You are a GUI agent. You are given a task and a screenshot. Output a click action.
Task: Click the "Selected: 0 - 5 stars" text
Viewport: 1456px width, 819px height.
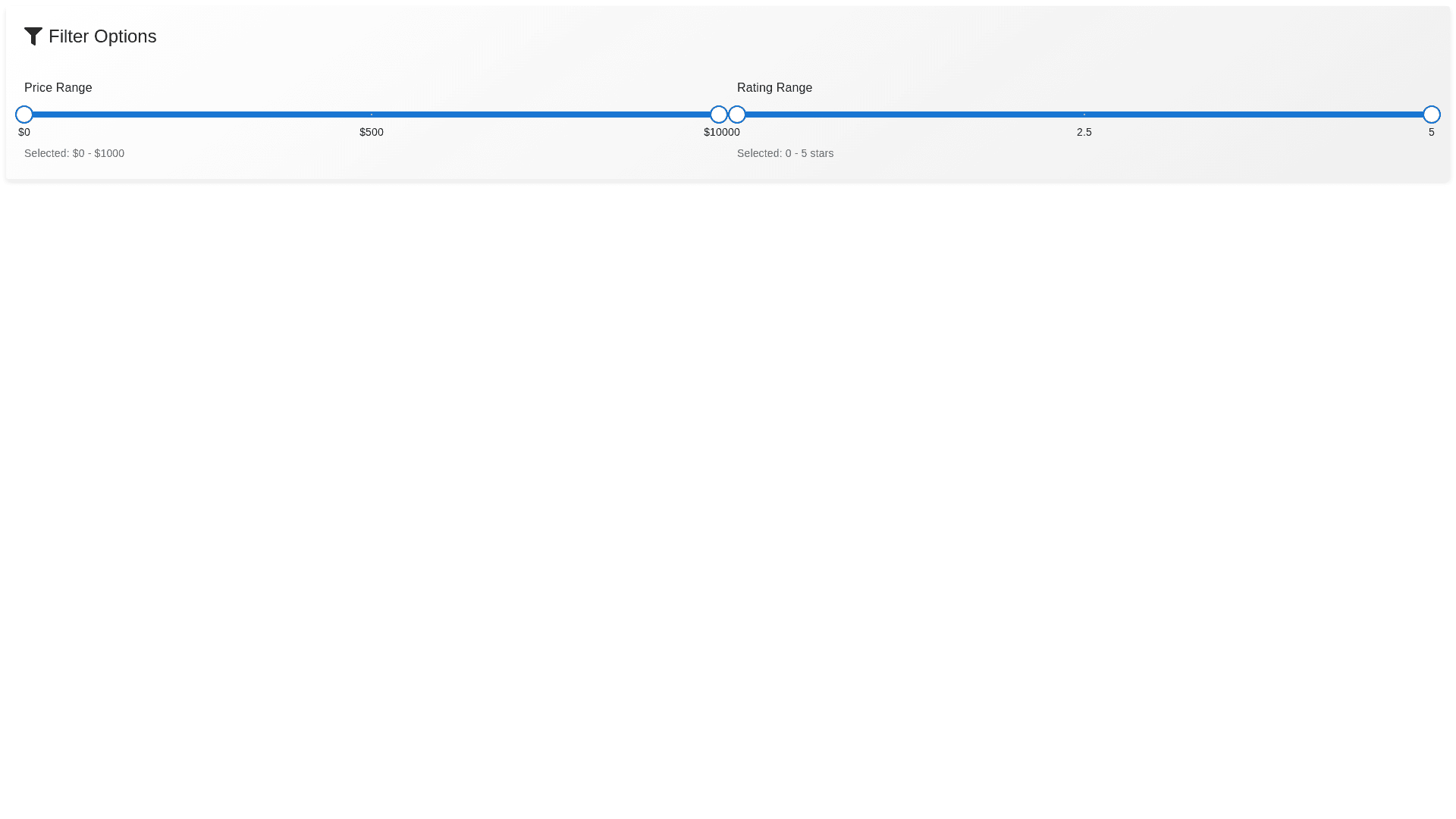[785, 153]
